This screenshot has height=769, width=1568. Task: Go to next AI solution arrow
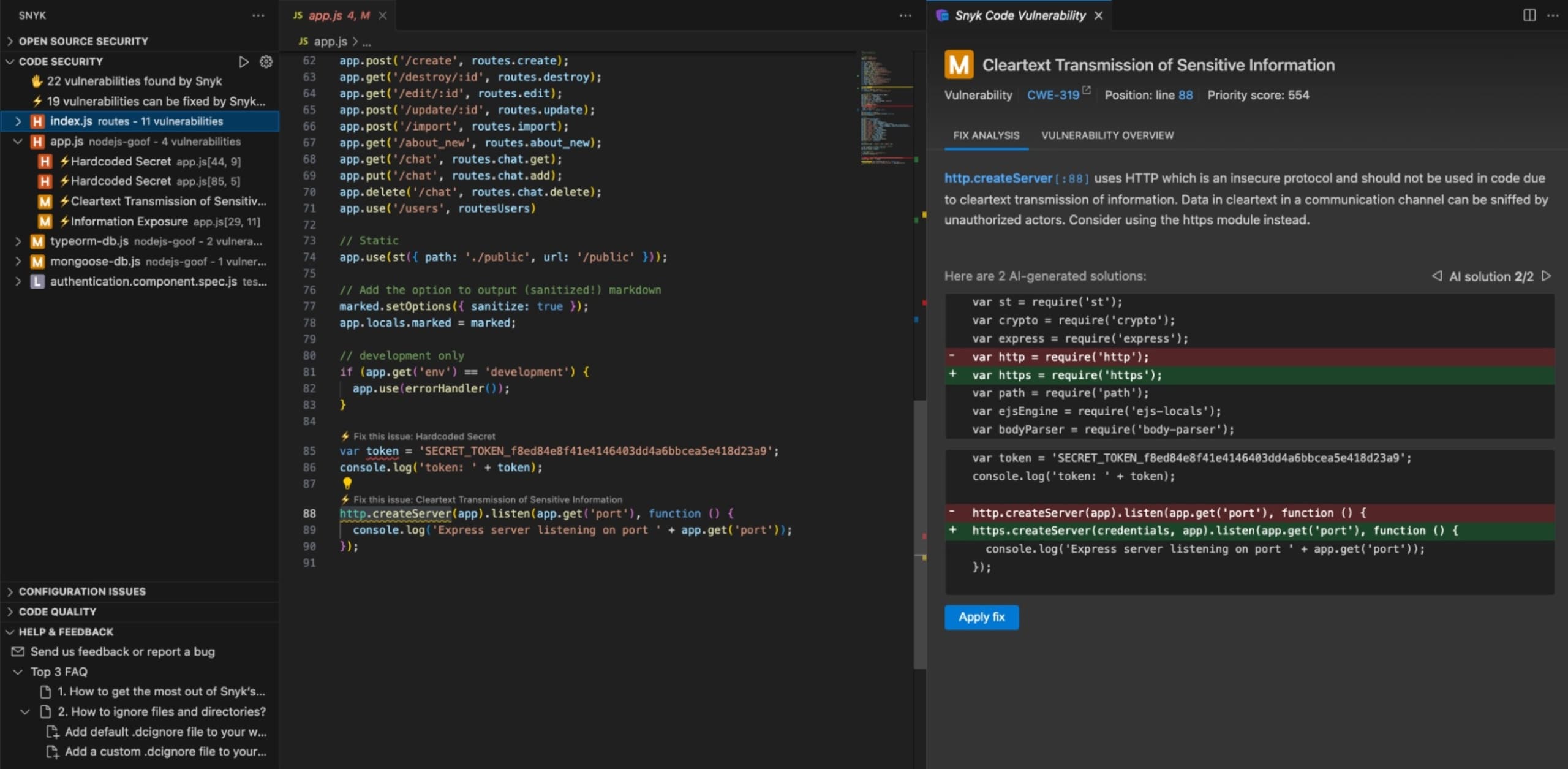coord(1548,276)
